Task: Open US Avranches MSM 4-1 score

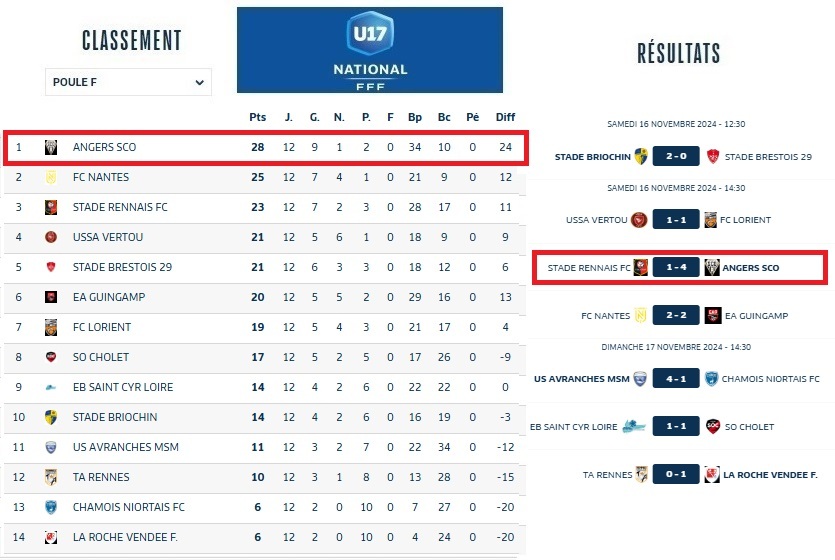Action: pyautogui.click(x=676, y=379)
